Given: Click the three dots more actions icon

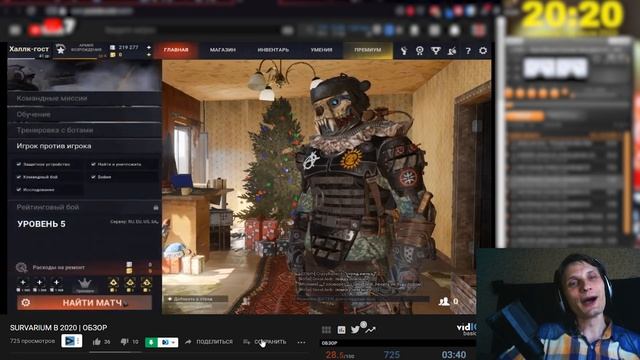Looking at the screenshot, I should (x=301, y=342).
